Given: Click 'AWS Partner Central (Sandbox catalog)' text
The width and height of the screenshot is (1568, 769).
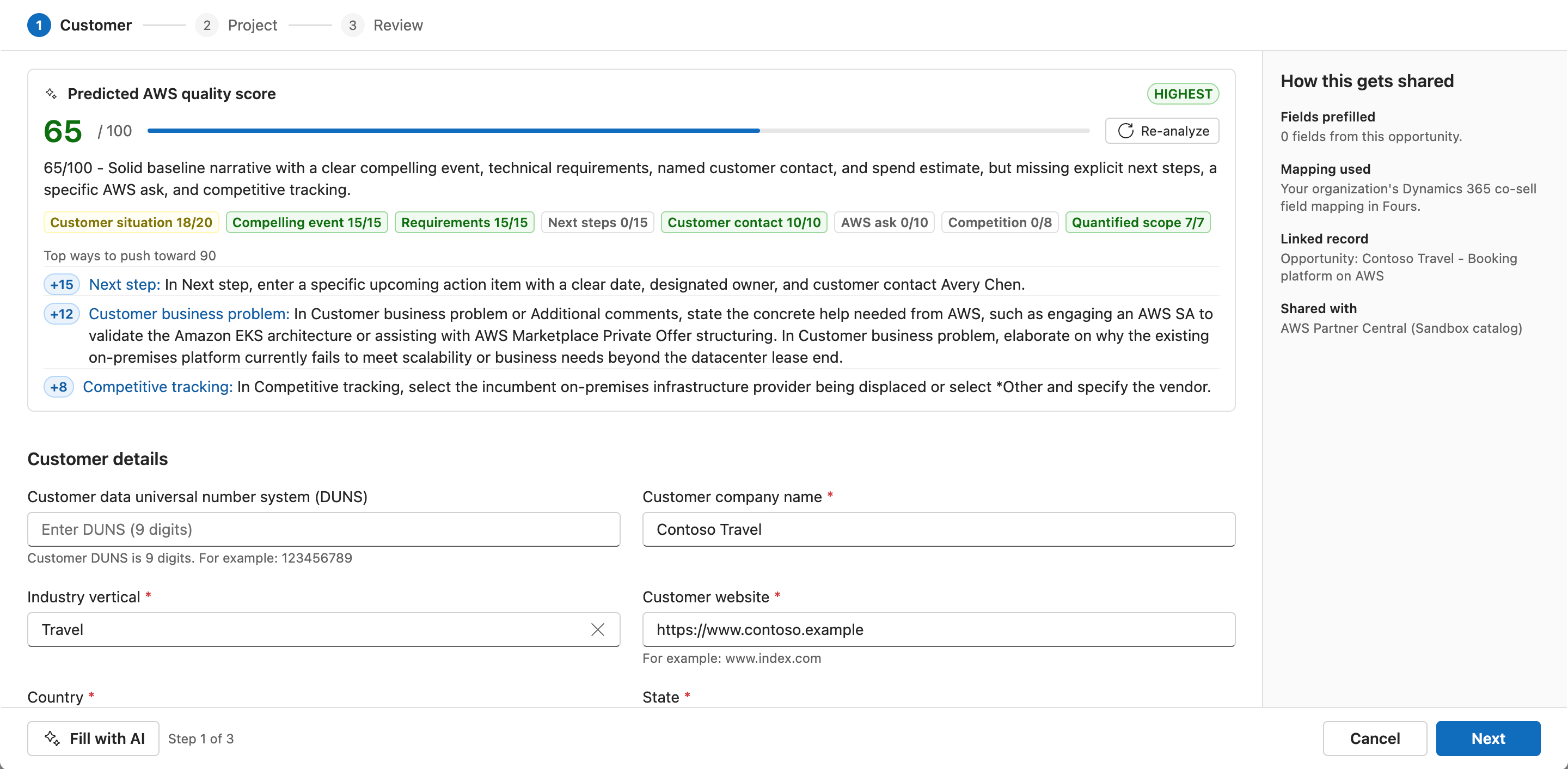Looking at the screenshot, I should tap(1401, 328).
